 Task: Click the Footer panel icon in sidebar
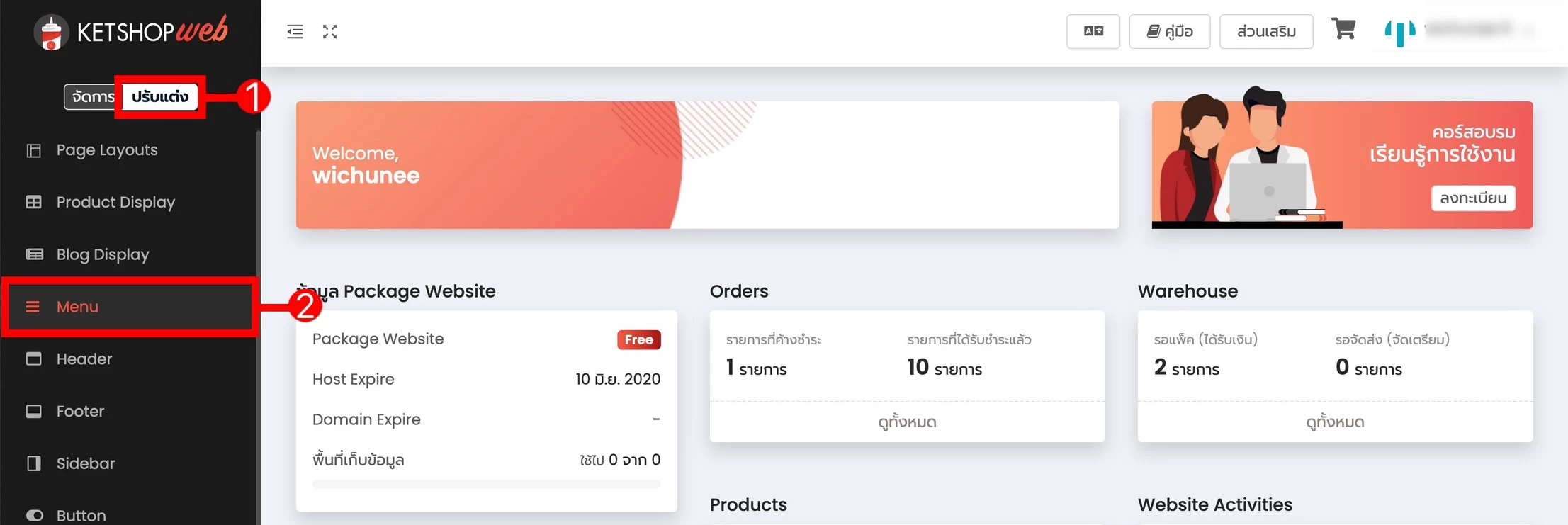[33, 411]
